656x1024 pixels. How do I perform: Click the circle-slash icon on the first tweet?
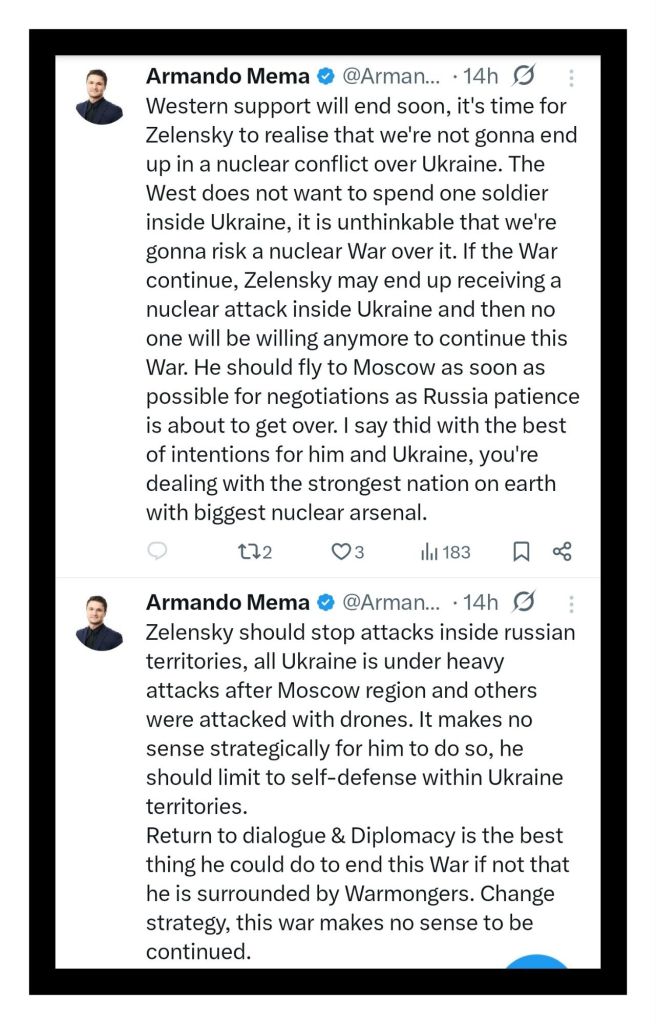(x=523, y=75)
